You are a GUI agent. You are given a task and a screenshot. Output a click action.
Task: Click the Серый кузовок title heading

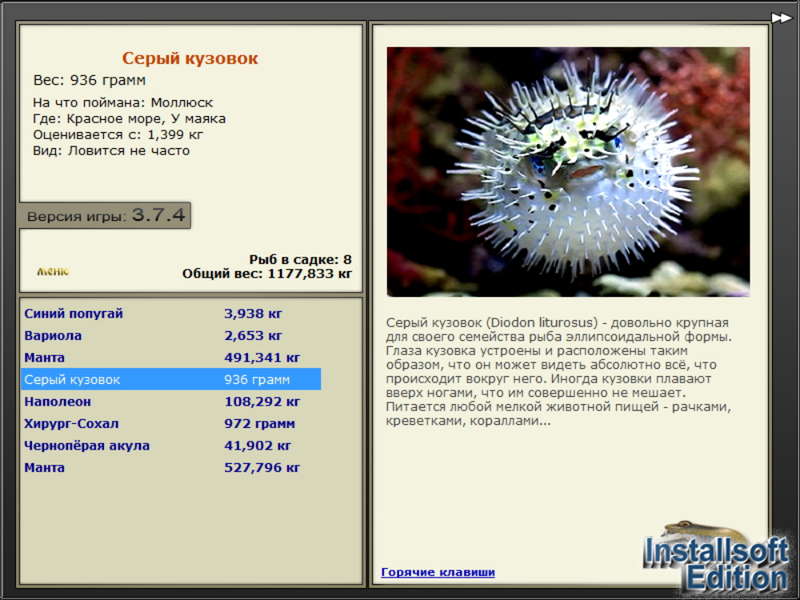coord(190,58)
